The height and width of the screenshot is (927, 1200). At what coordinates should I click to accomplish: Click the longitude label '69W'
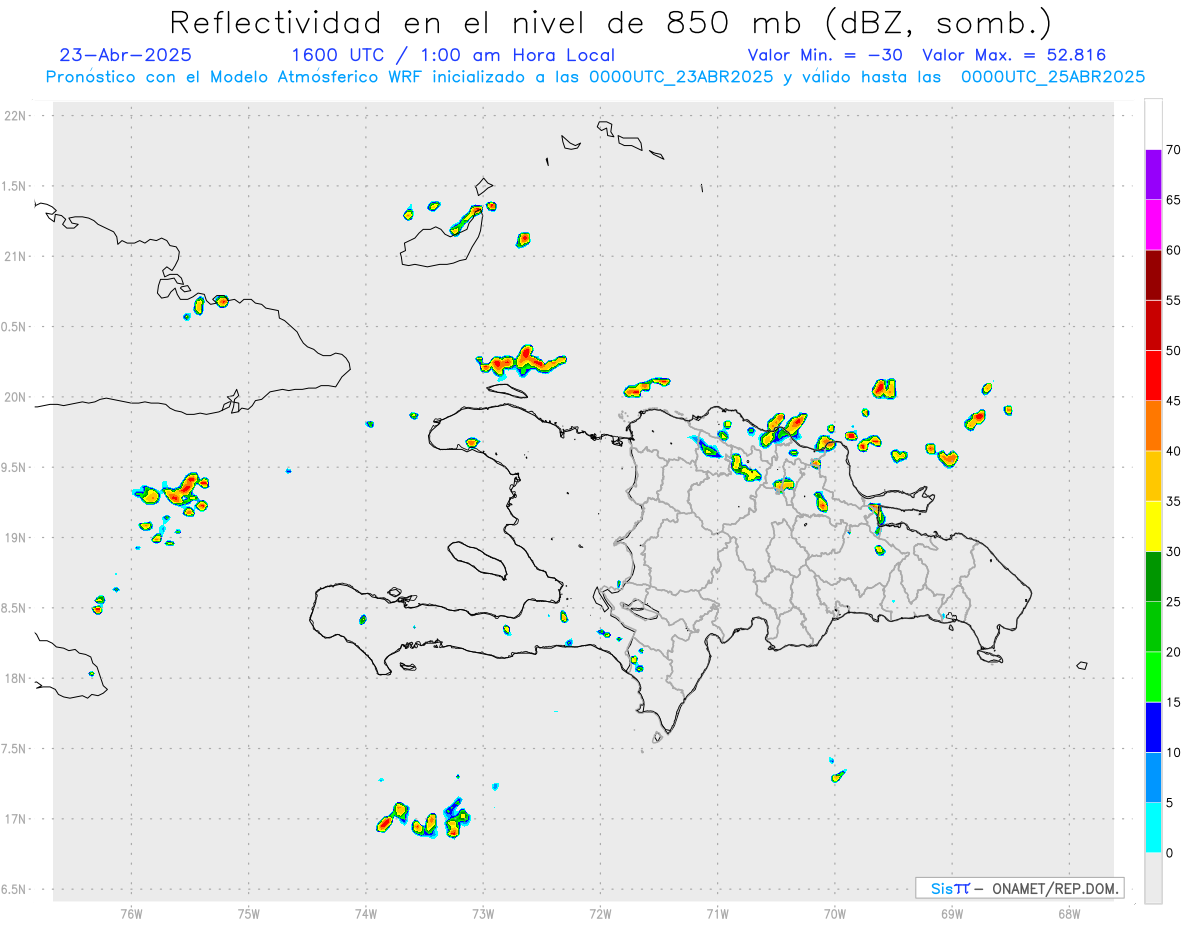coord(952,914)
